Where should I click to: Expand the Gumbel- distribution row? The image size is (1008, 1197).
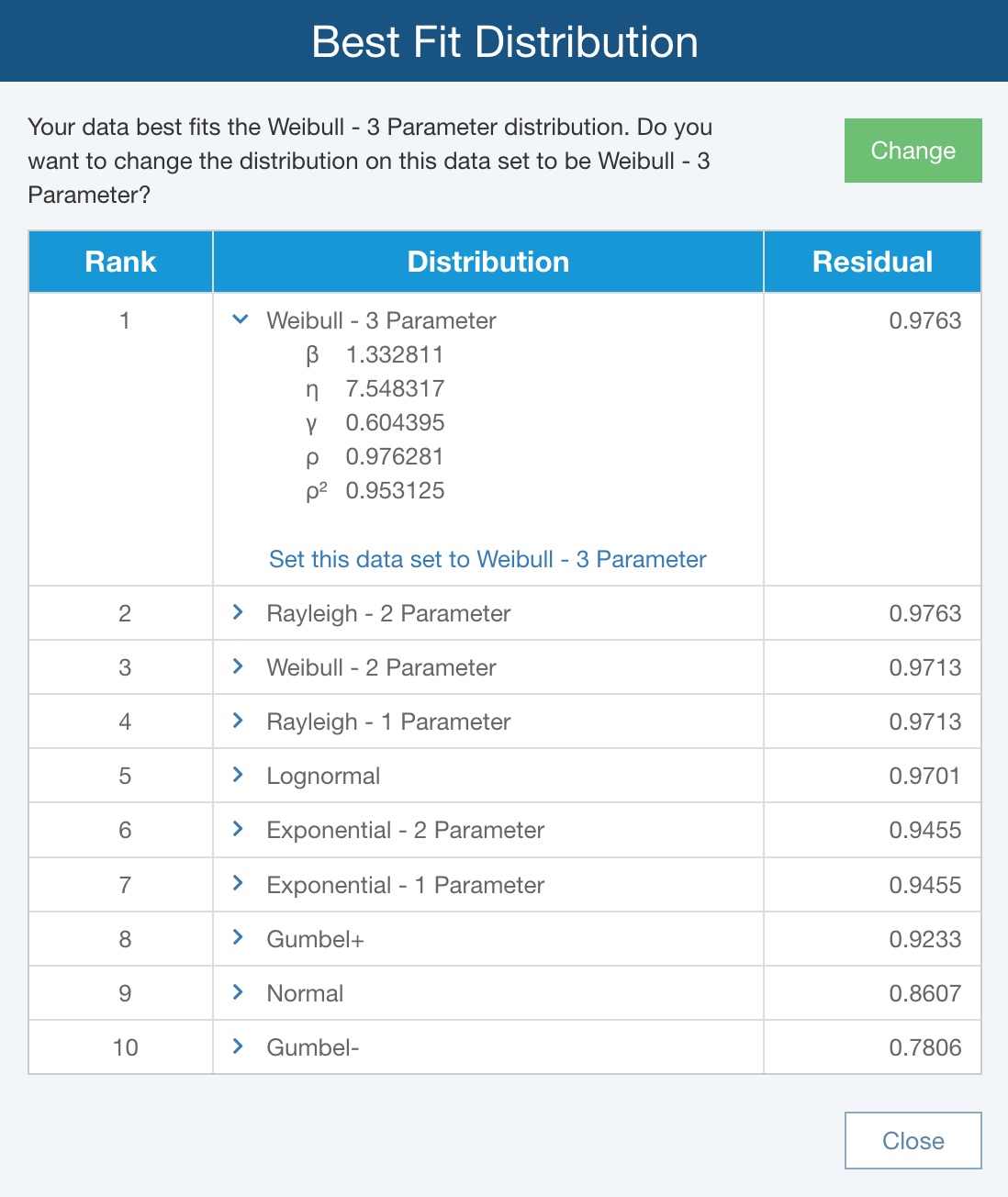click(238, 1046)
